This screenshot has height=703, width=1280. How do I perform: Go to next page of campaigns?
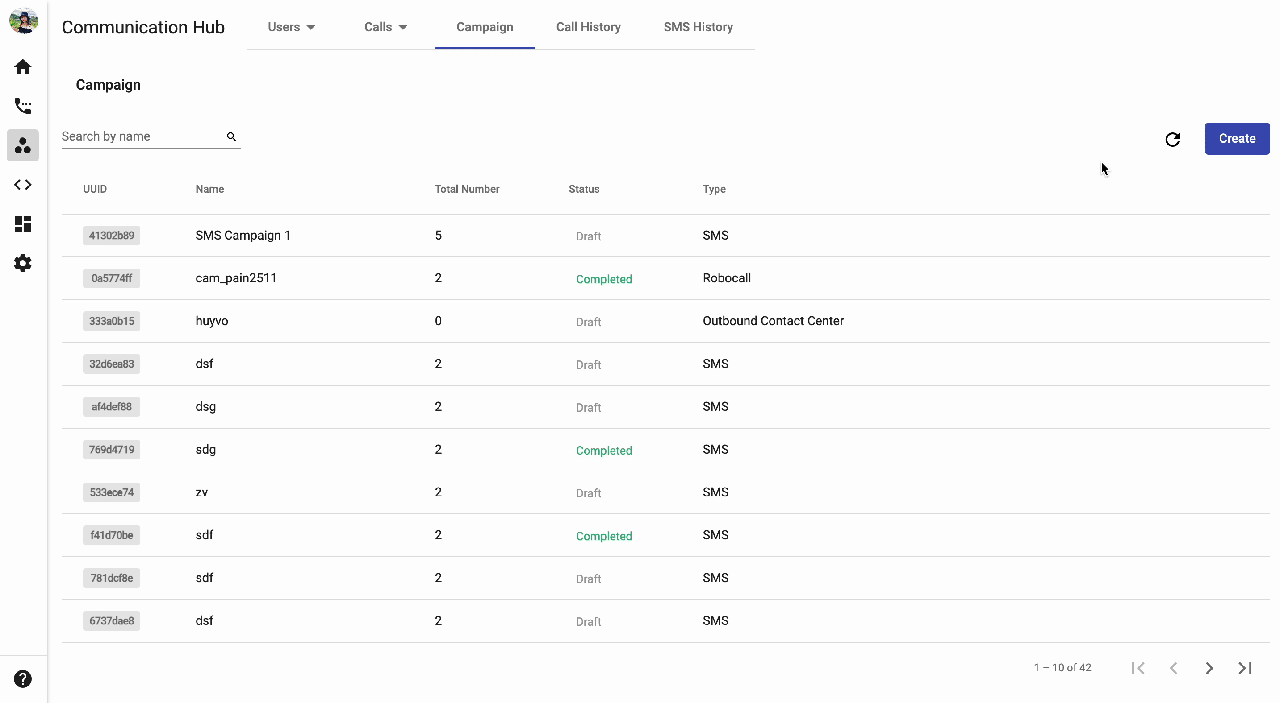1209,668
